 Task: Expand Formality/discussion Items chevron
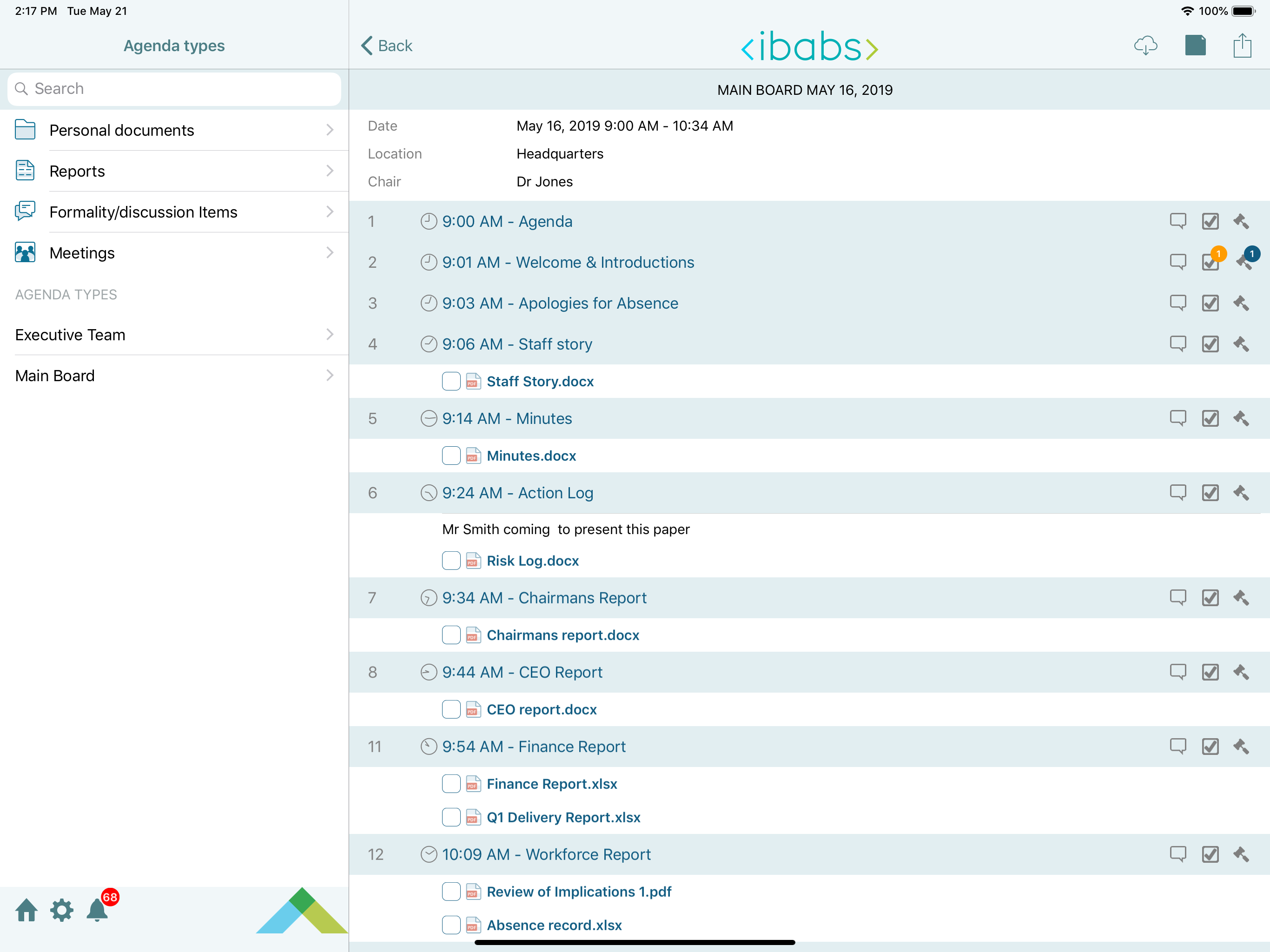click(x=330, y=212)
